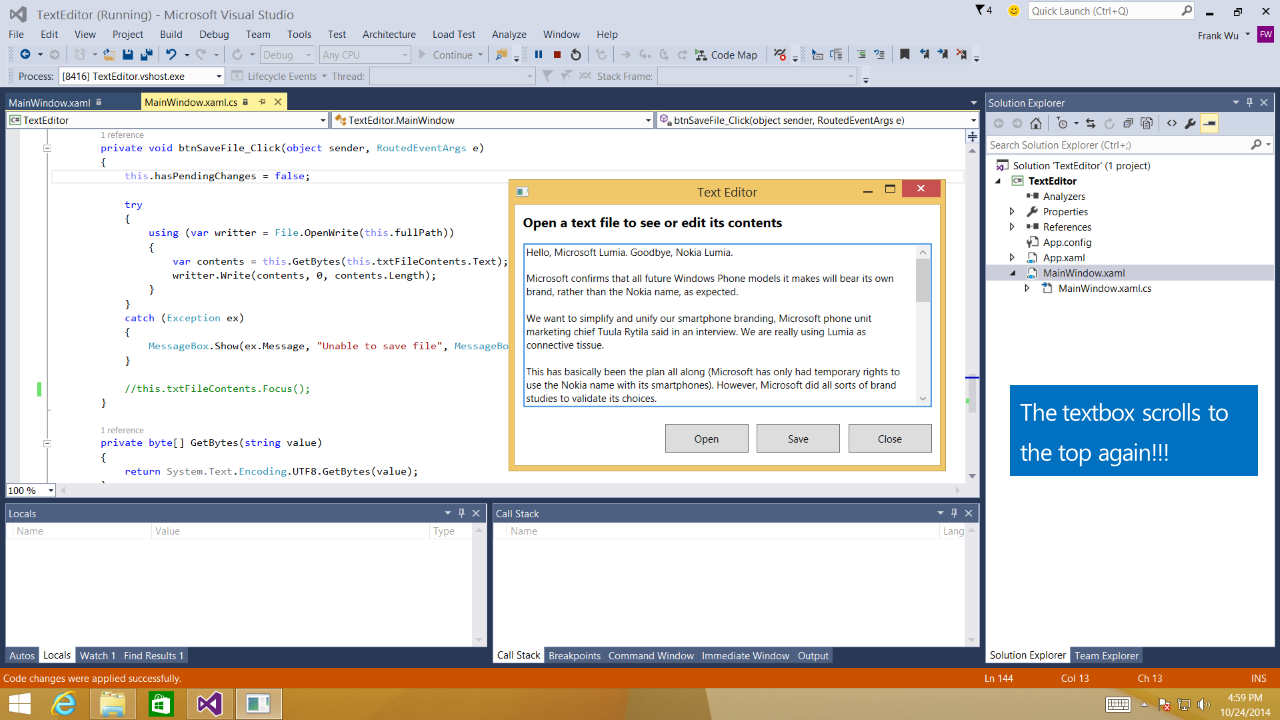Expand the Properties node in Solution Explorer

pyautogui.click(x=1012, y=212)
